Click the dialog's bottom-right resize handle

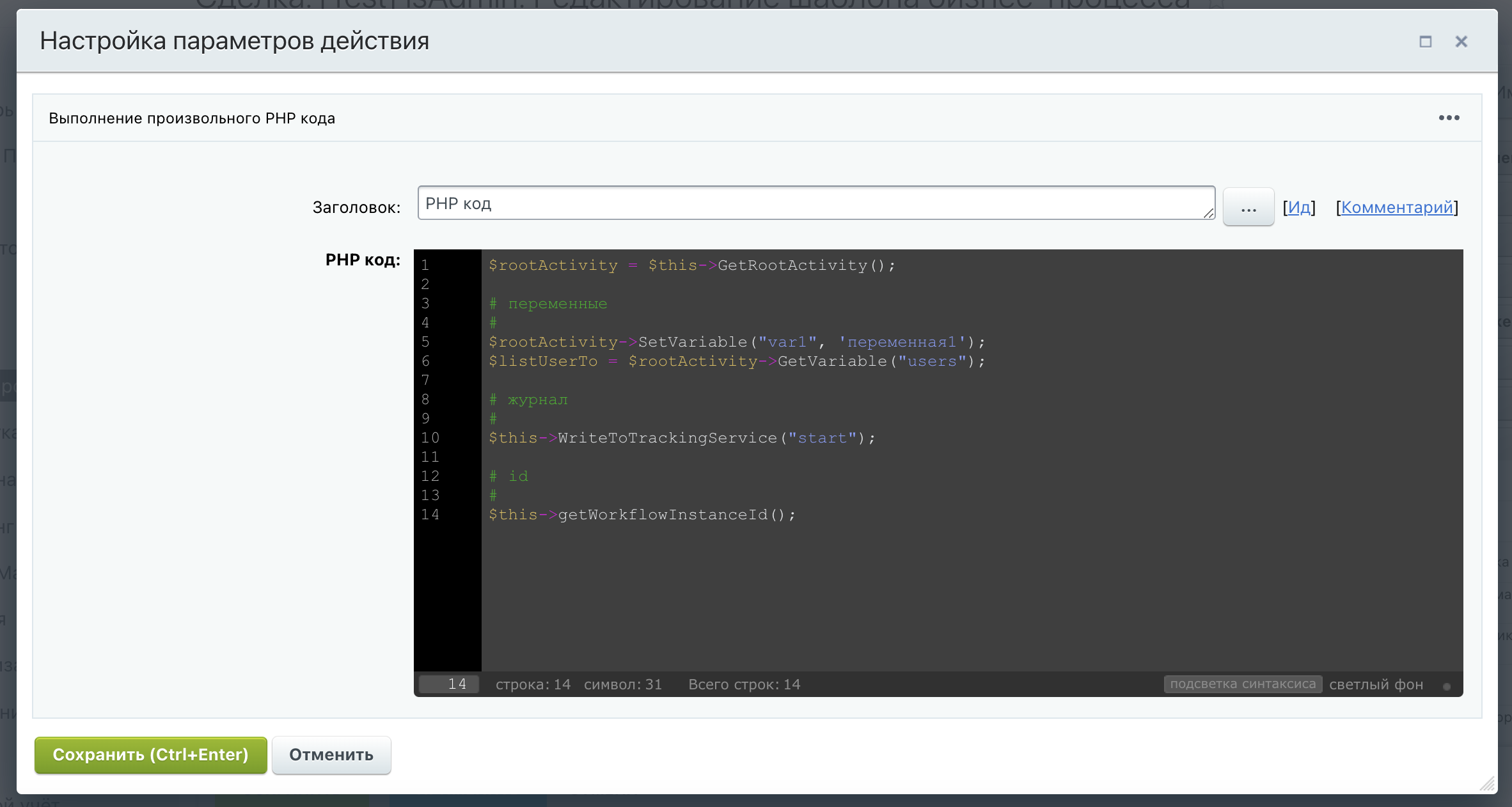[x=1487, y=783]
